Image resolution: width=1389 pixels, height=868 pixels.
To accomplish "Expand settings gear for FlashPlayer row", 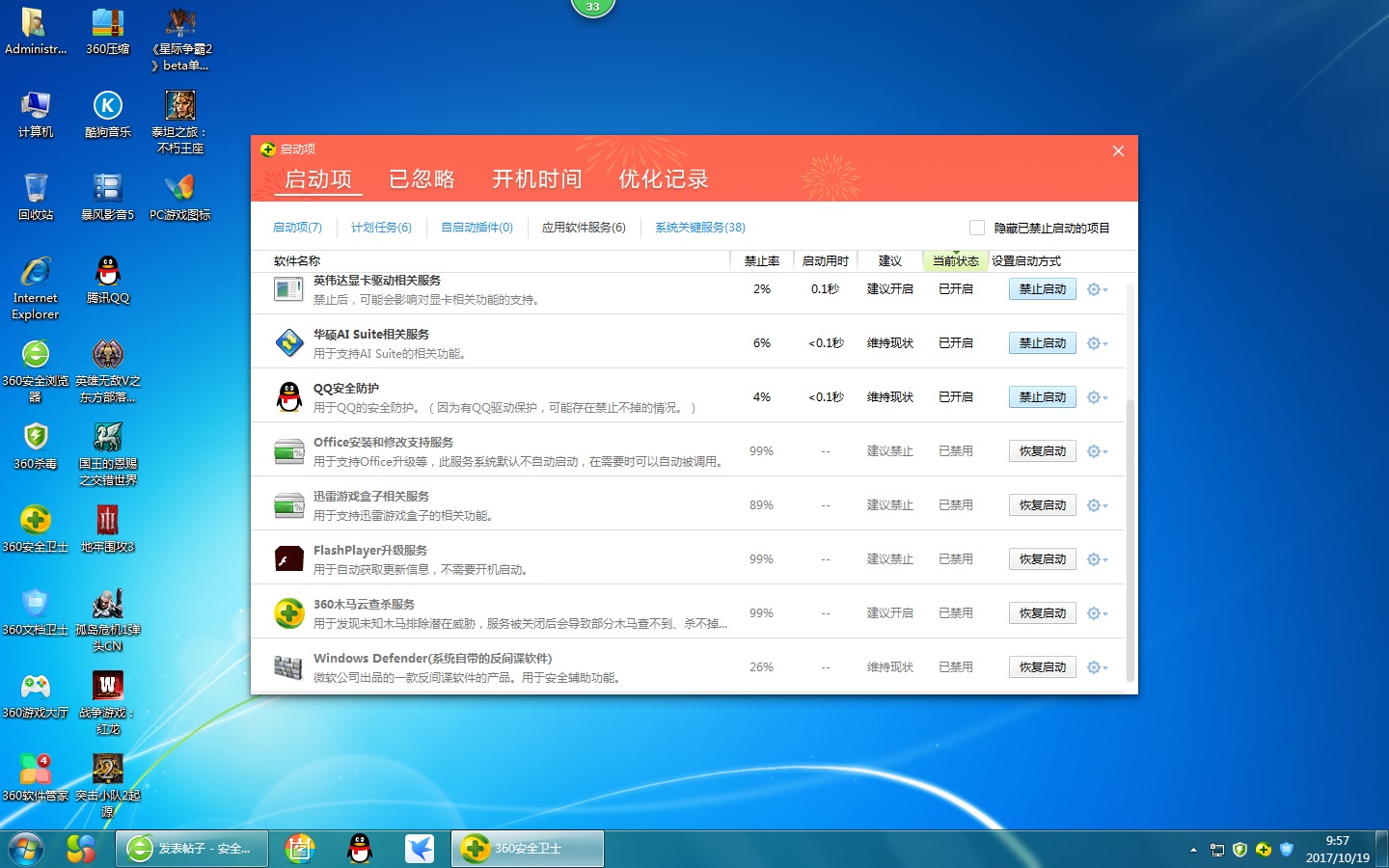I will click(x=1097, y=559).
